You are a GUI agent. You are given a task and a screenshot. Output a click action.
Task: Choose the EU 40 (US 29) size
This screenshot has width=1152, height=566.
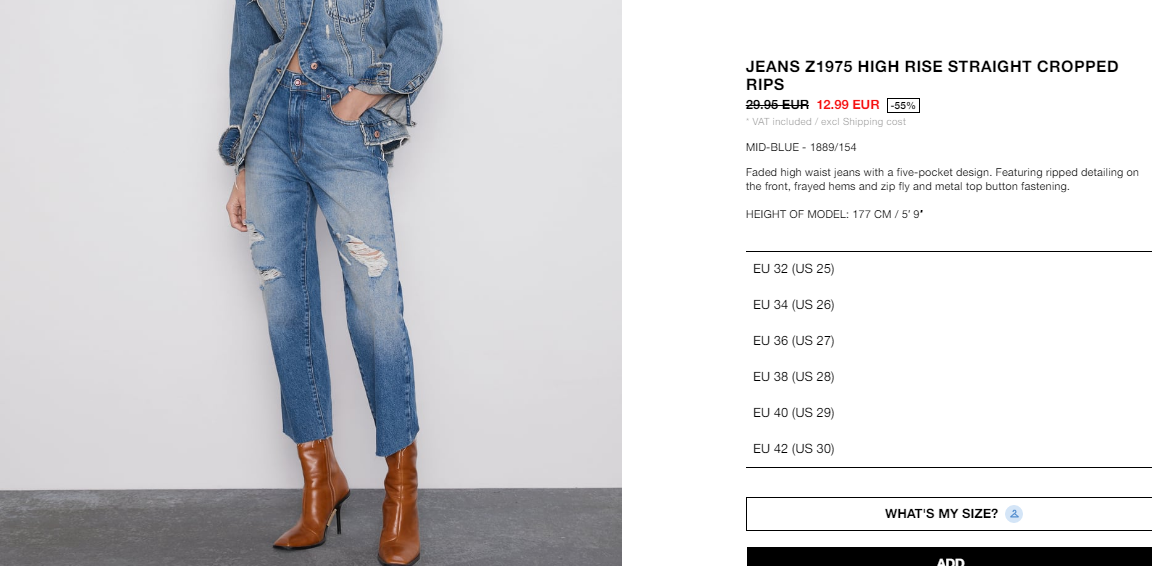click(948, 413)
